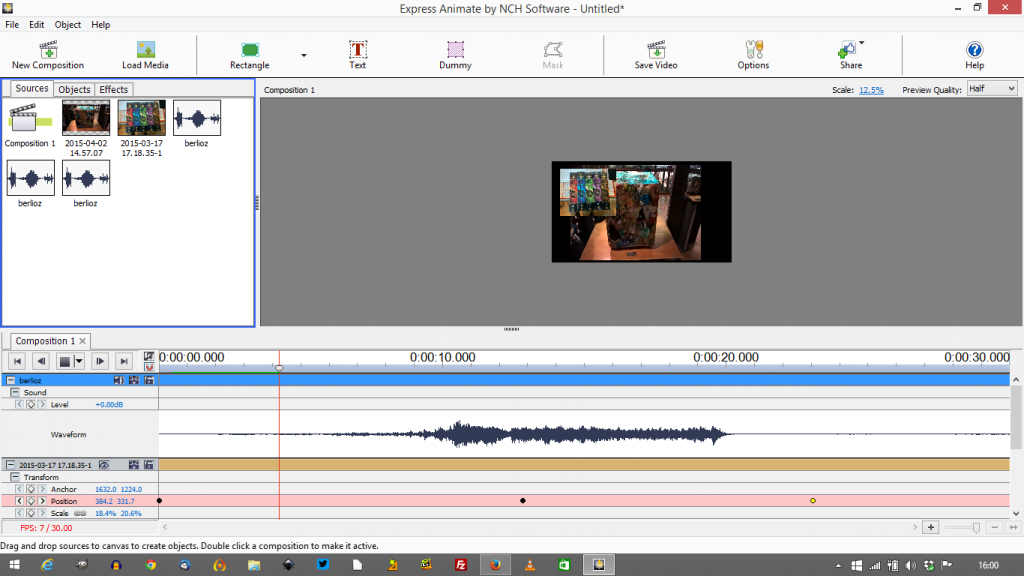Select the berlioz thumbnail in Sources
Screen dimensions: 1024x576
click(196, 119)
